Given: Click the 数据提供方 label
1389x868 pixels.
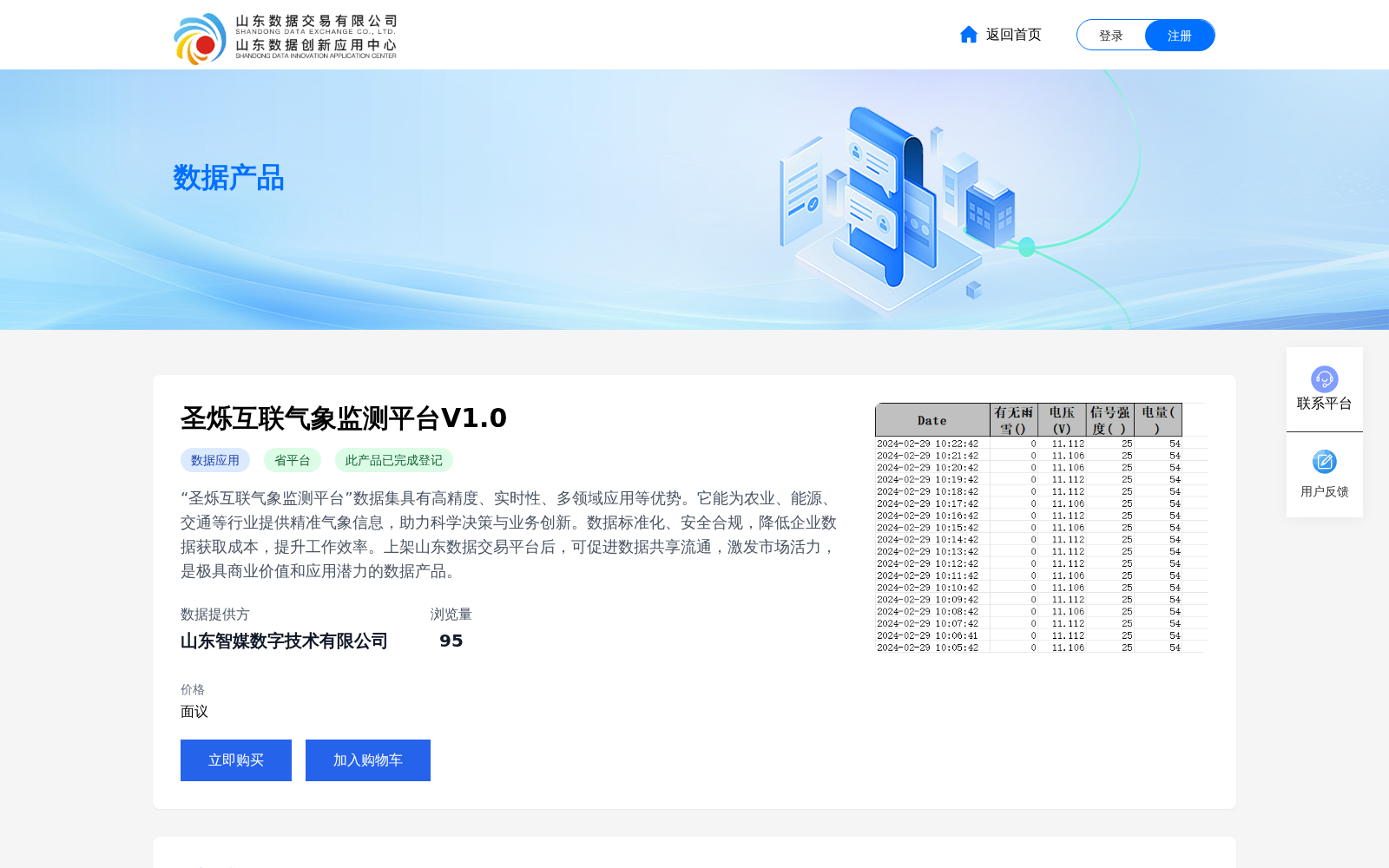Looking at the screenshot, I should (x=215, y=615).
